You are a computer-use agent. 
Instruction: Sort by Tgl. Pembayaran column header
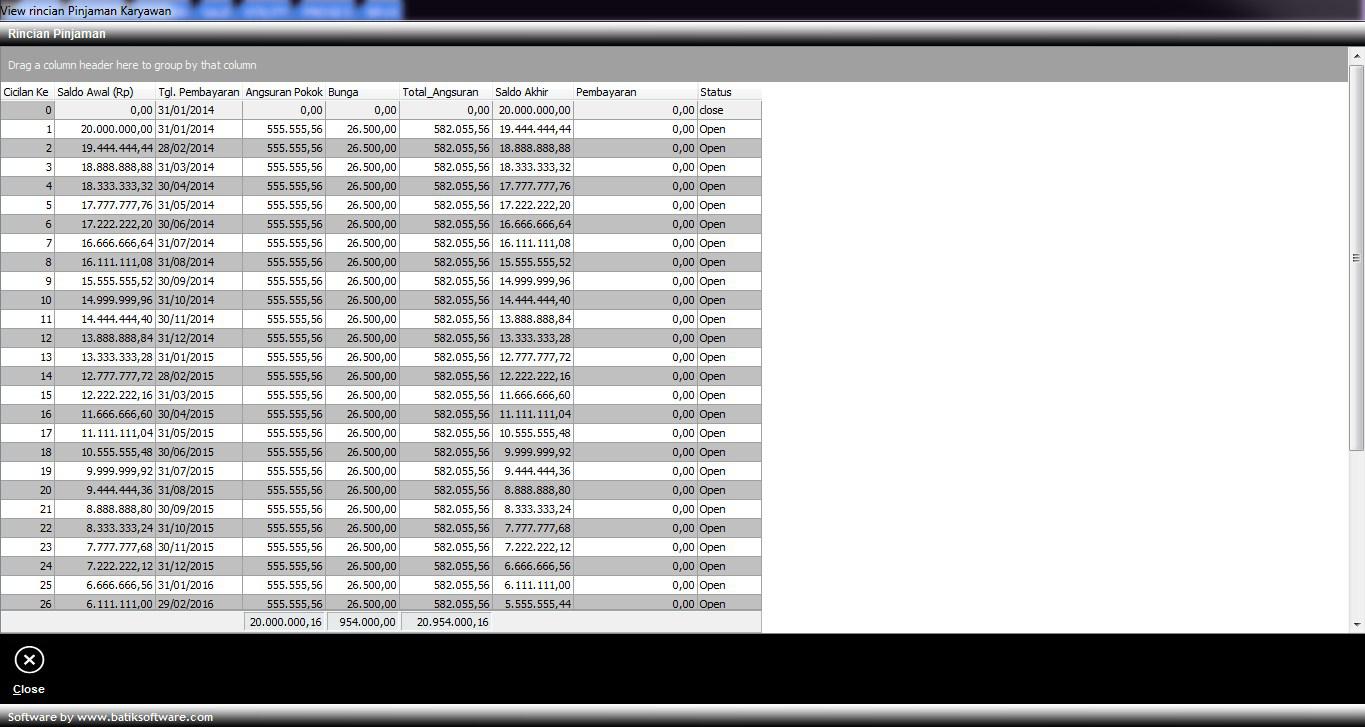click(x=198, y=92)
